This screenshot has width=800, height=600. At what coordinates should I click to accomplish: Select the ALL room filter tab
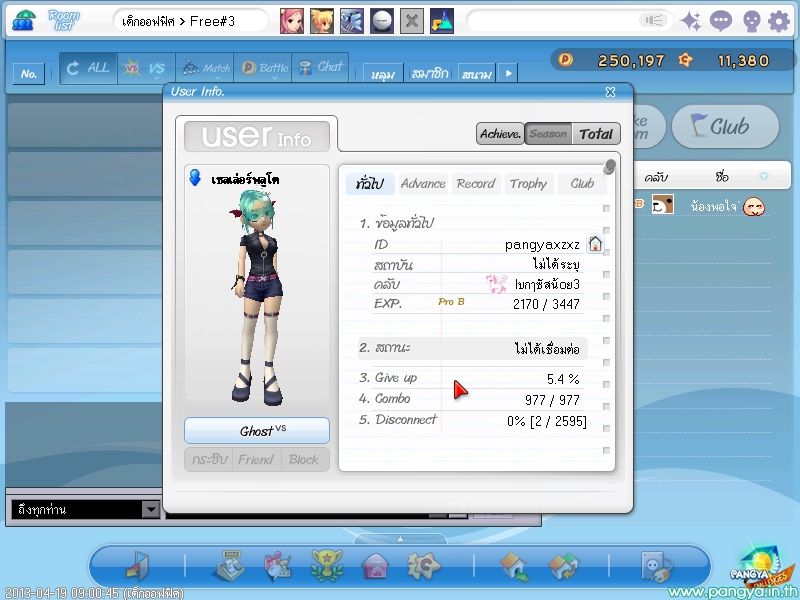tap(88, 68)
